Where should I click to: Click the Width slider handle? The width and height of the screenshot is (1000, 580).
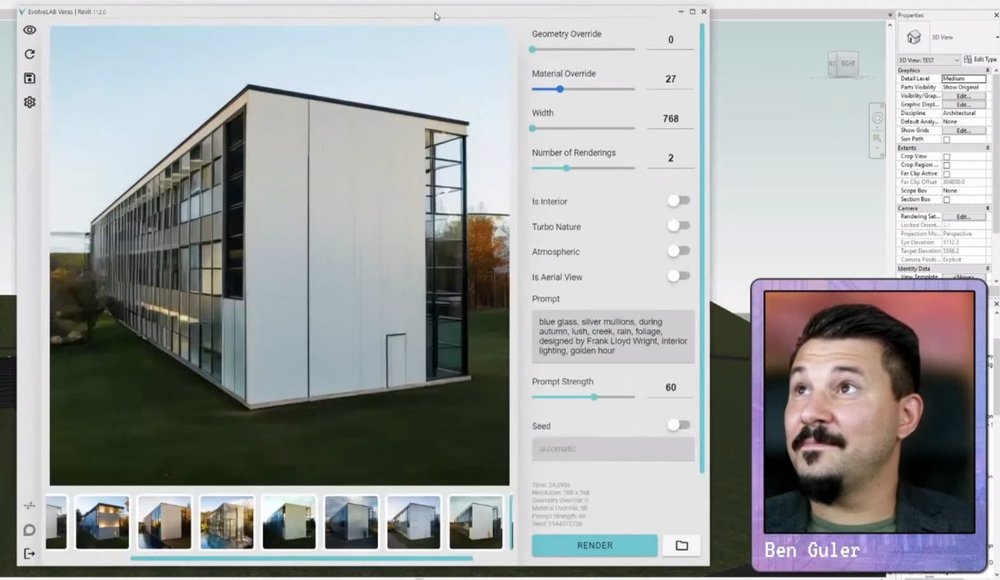(x=533, y=128)
